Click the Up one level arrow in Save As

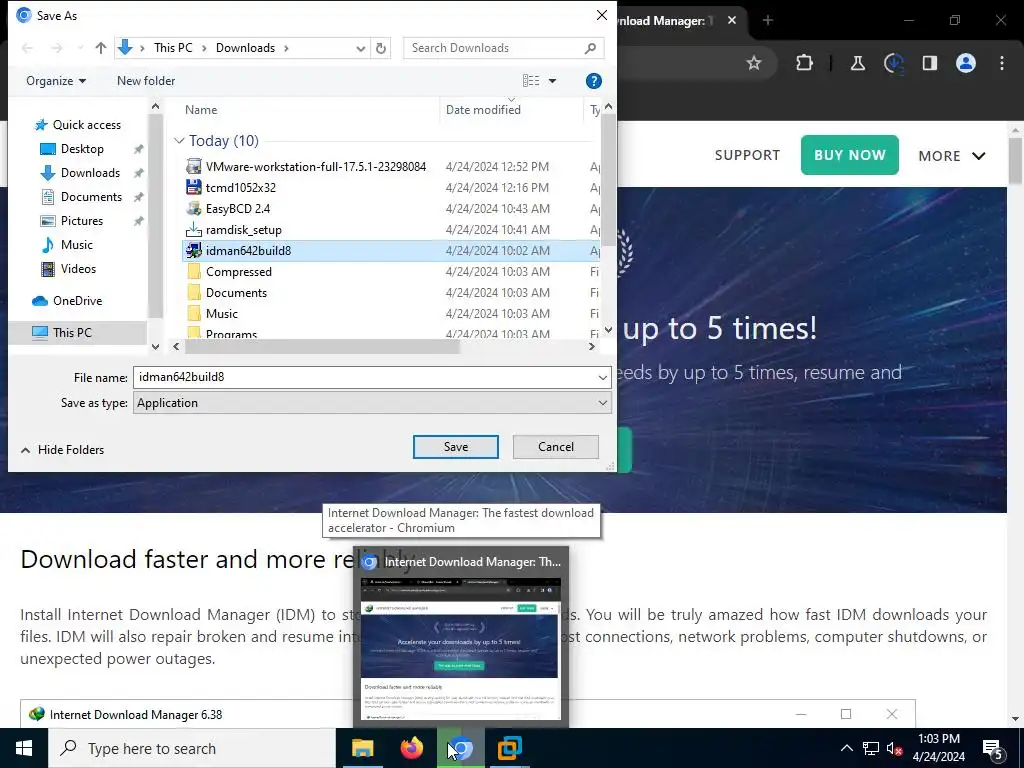coord(101,48)
